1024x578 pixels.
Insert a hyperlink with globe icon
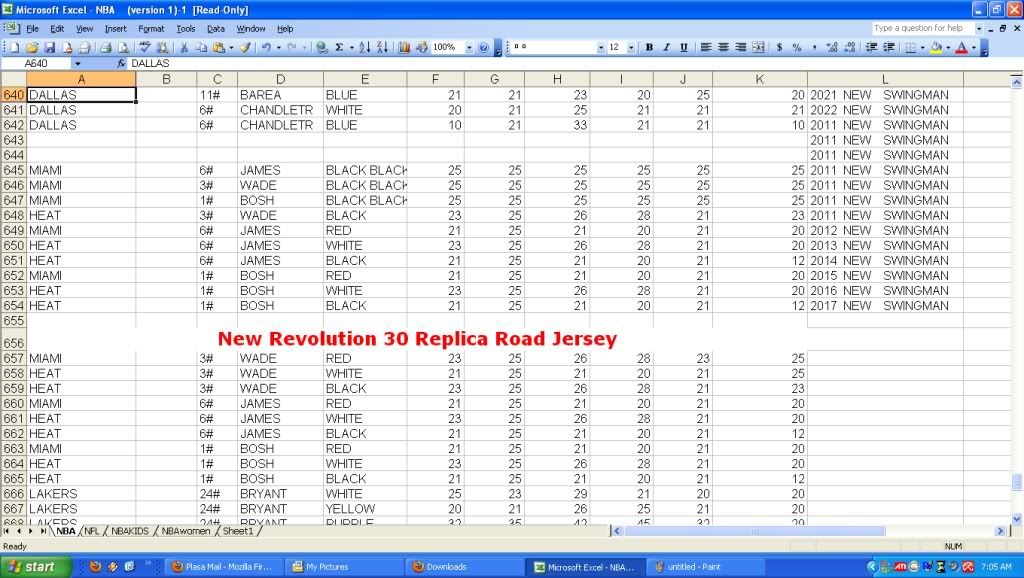tap(321, 47)
